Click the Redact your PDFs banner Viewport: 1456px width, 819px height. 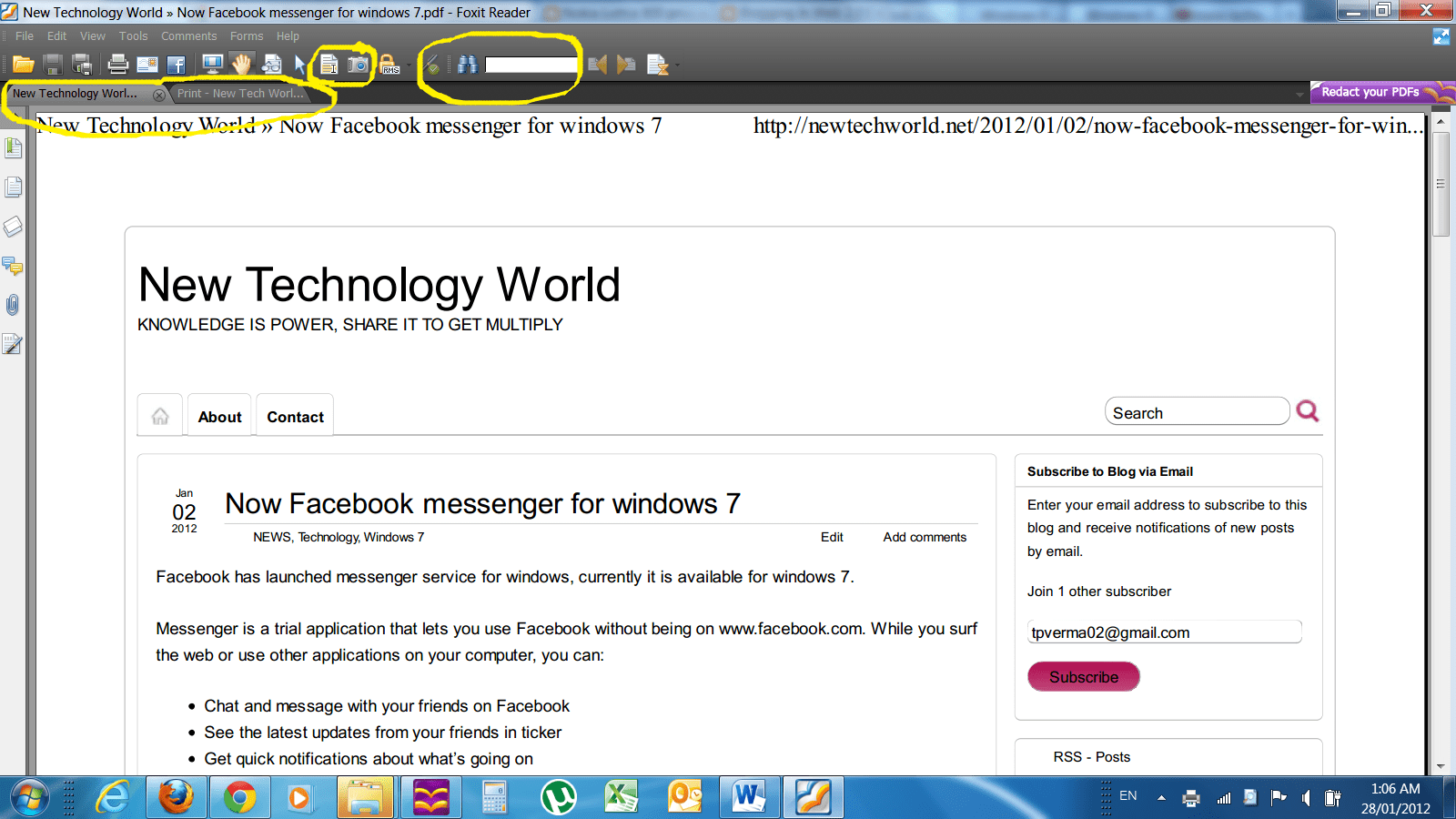click(1382, 92)
